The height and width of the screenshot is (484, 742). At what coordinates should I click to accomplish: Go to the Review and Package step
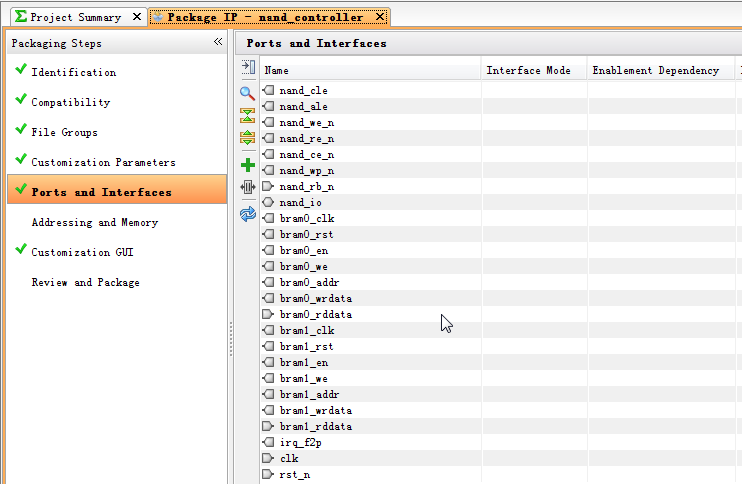[x=85, y=282]
